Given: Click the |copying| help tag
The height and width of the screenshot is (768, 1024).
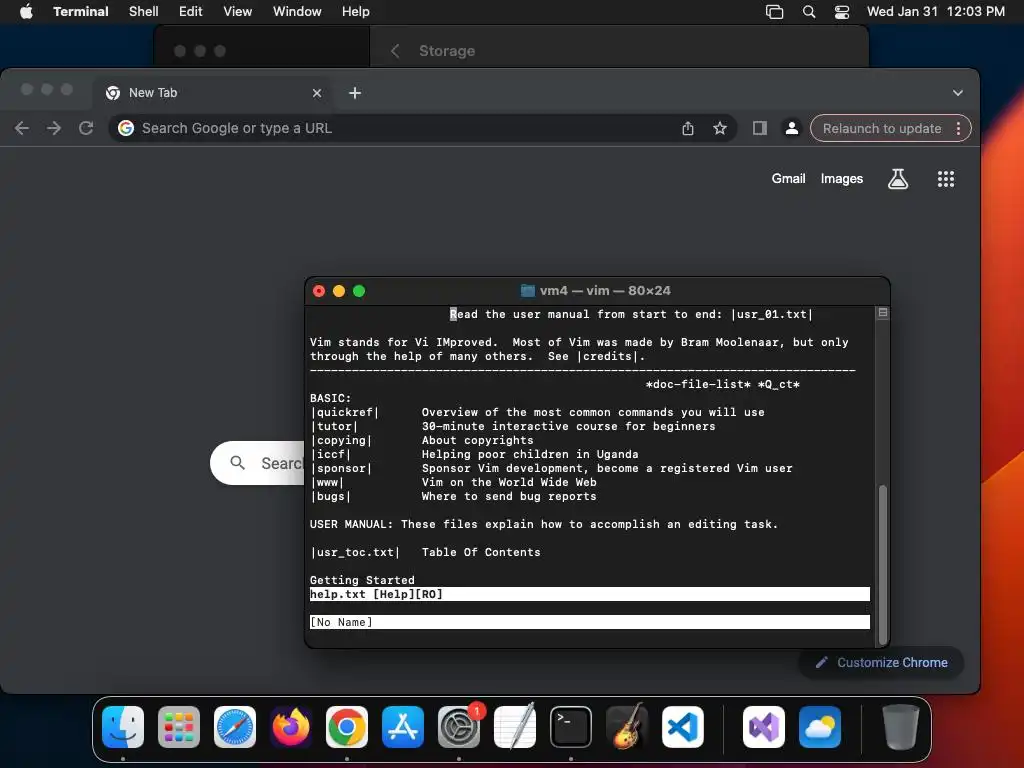Looking at the screenshot, I should 342,440.
